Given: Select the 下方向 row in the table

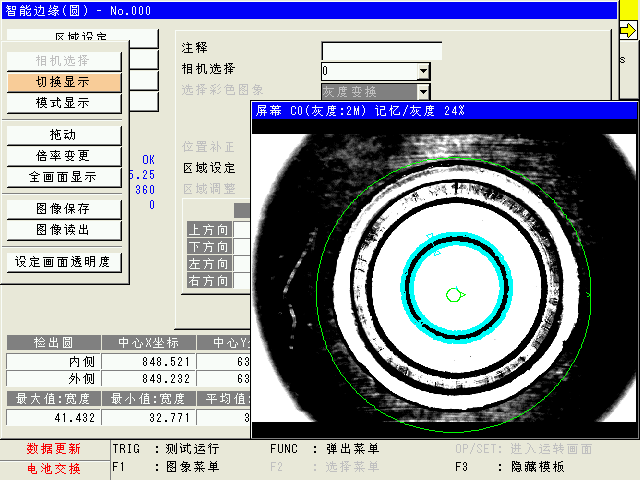Looking at the screenshot, I should pos(209,247).
